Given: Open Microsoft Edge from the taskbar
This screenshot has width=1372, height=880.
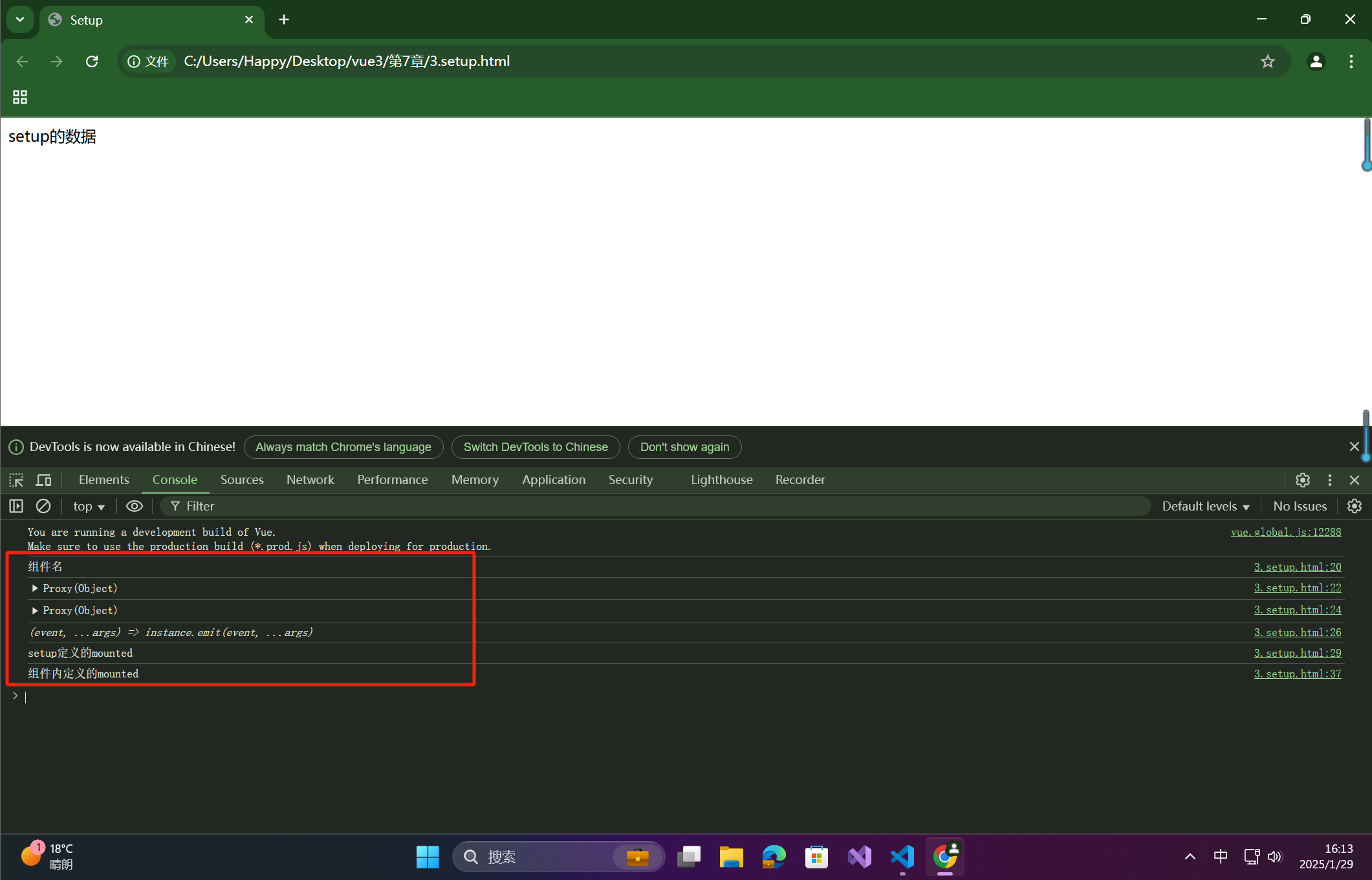Looking at the screenshot, I should (774, 857).
